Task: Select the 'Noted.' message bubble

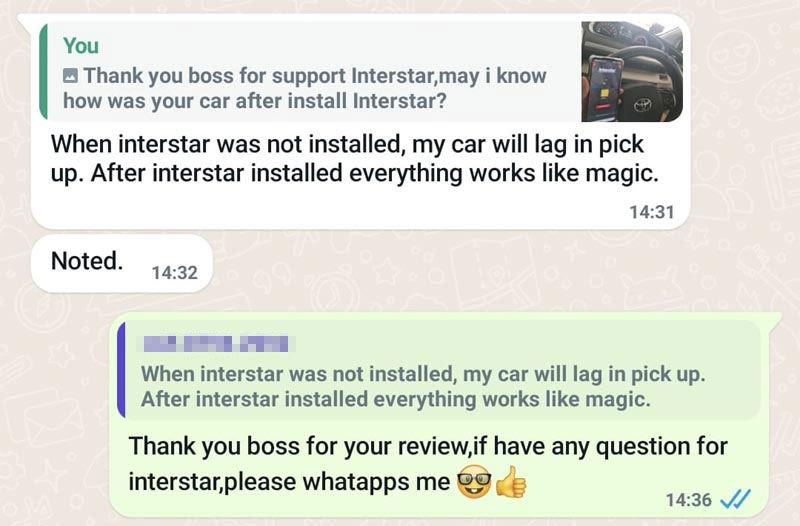Action: coord(121,263)
